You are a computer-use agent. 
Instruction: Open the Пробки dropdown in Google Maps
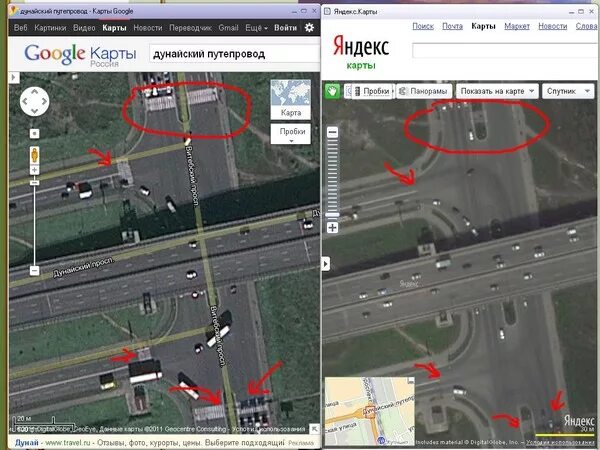[x=291, y=133]
